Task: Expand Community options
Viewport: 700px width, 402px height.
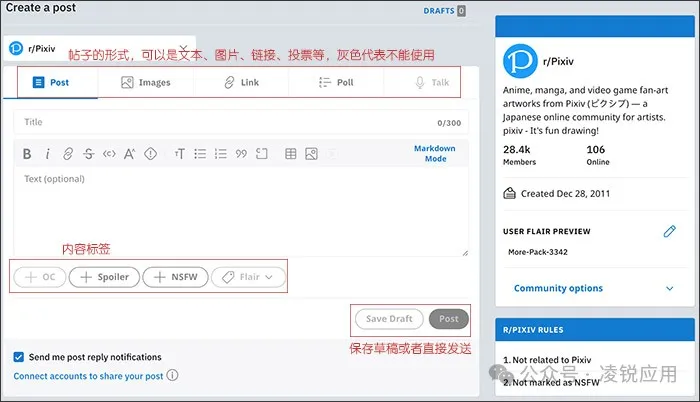Action: [594, 288]
